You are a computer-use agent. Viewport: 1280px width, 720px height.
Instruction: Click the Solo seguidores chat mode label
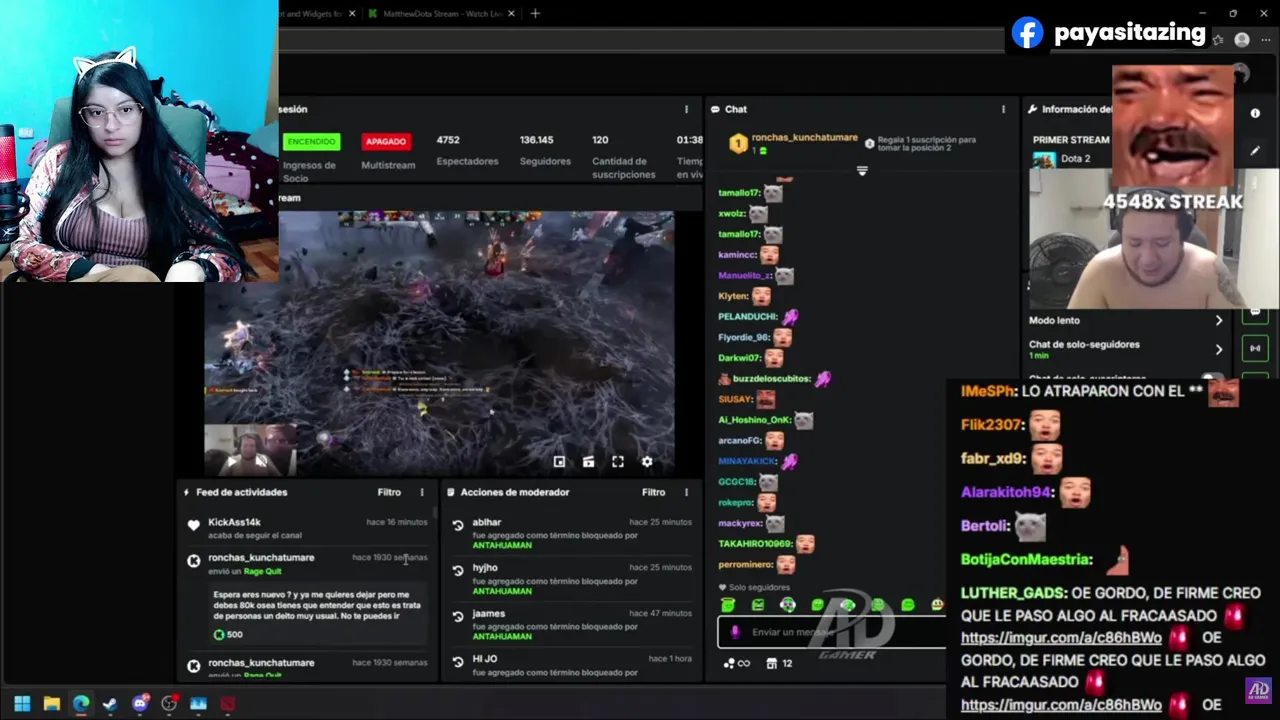click(753, 588)
